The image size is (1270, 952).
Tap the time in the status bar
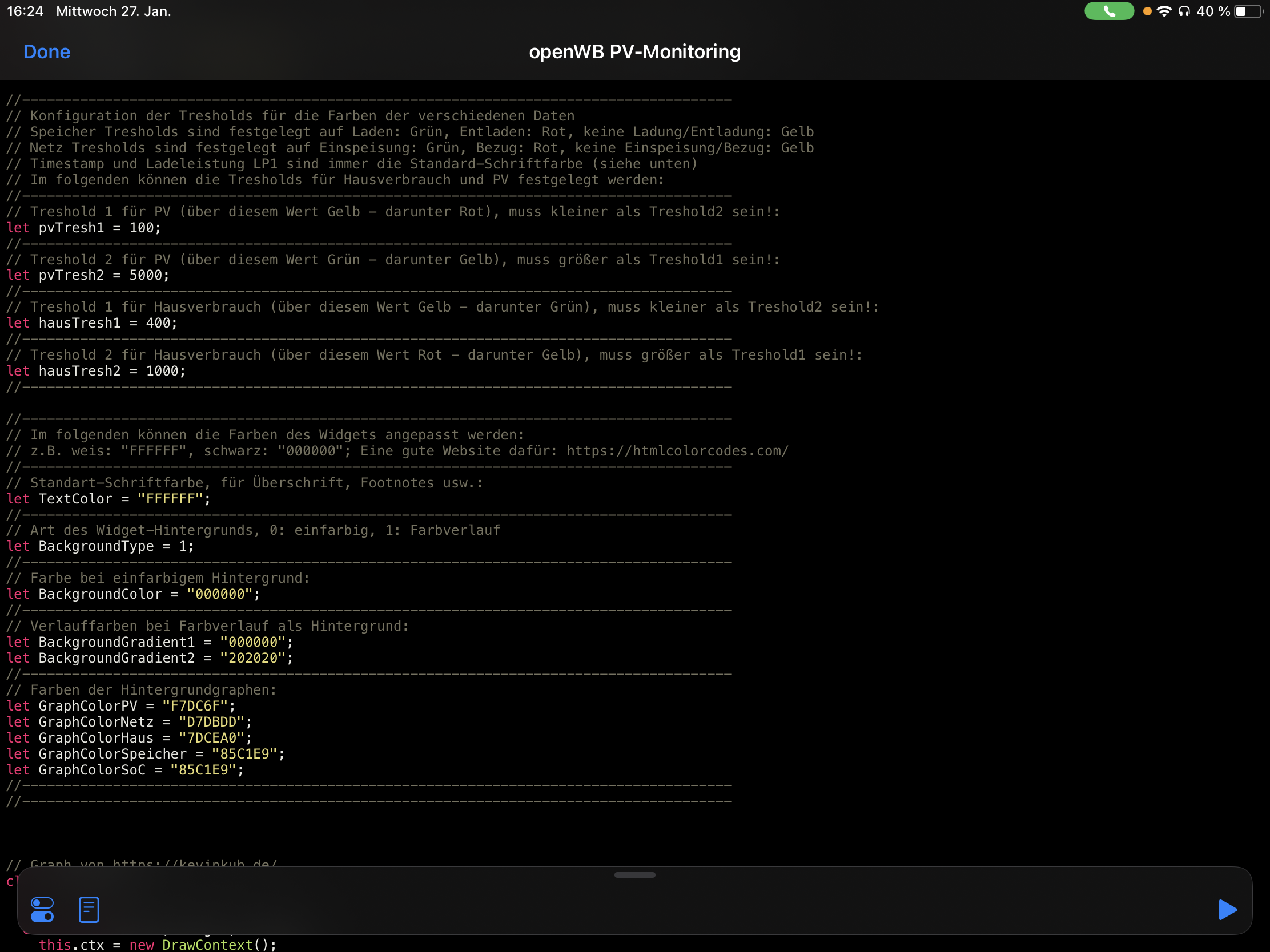pos(25,11)
